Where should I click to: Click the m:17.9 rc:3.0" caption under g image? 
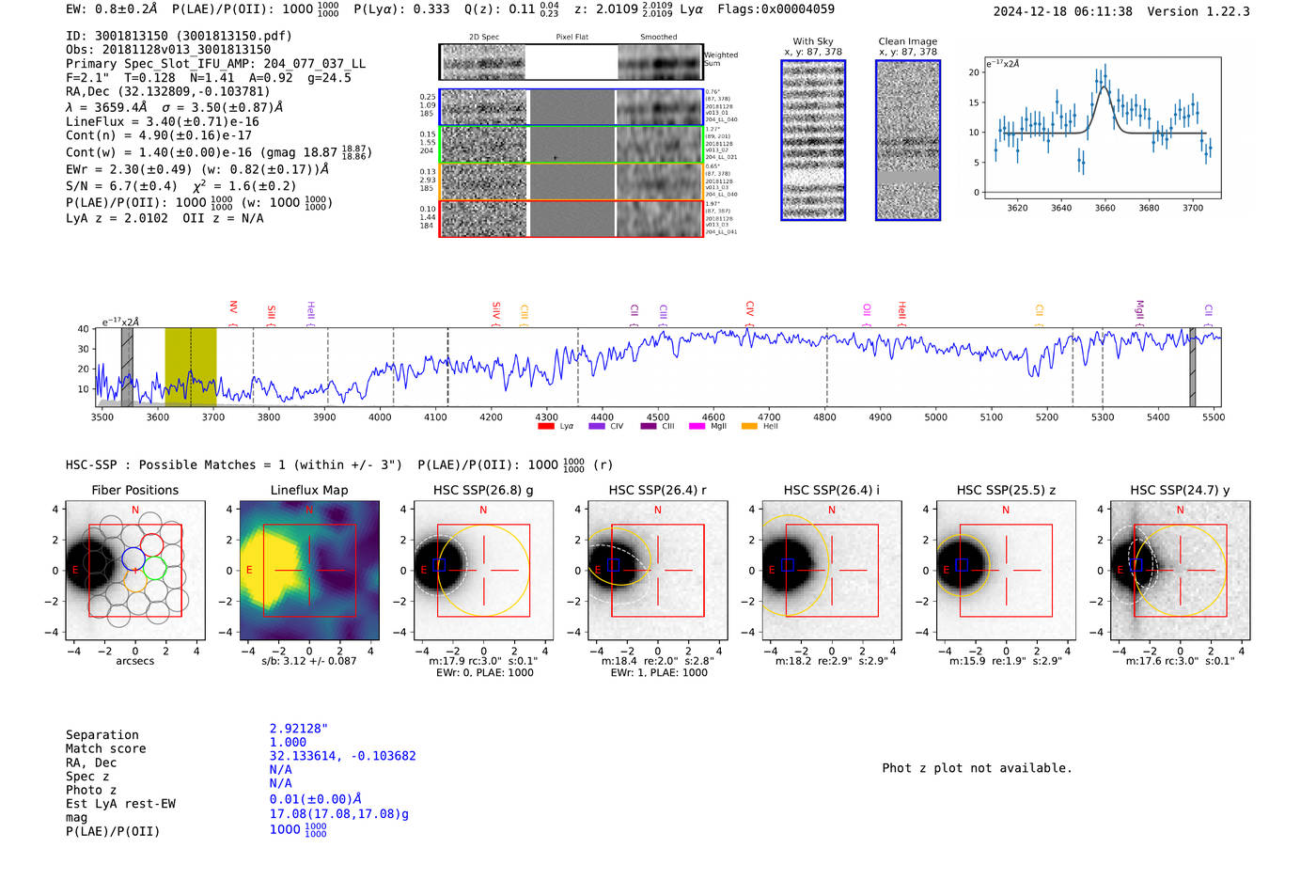point(483,661)
